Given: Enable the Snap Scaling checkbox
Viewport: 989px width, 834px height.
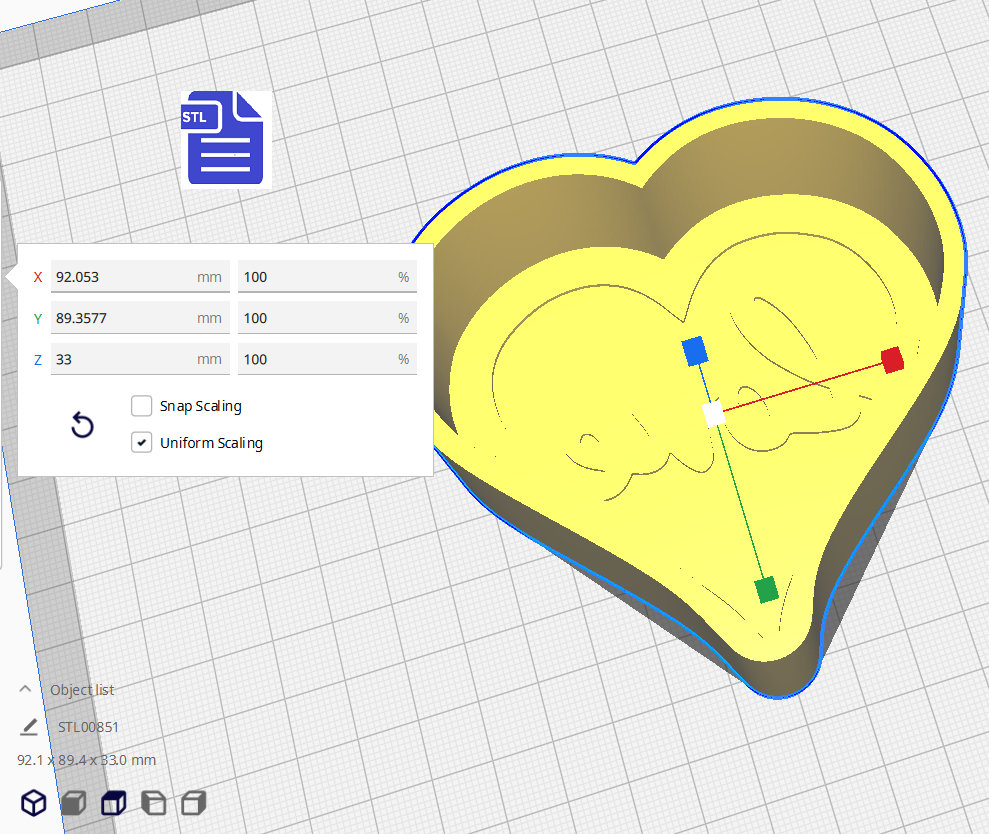Looking at the screenshot, I should 141,406.
